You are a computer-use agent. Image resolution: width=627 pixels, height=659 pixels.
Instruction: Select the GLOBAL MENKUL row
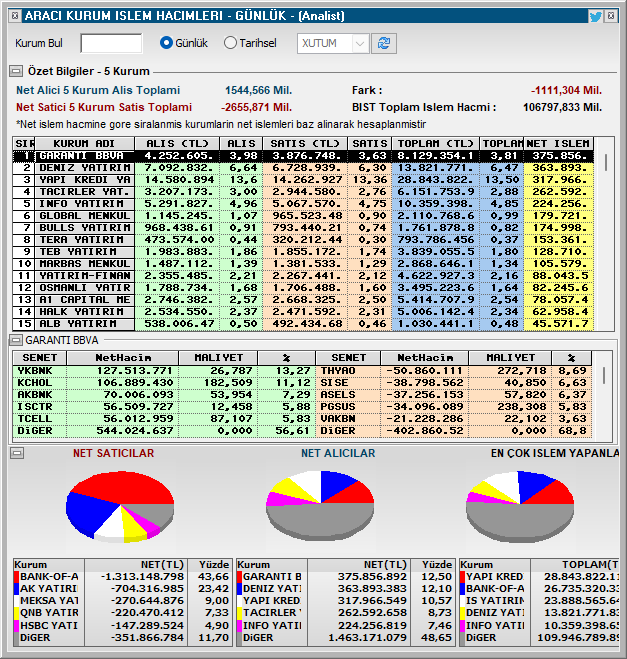[x=303, y=216]
